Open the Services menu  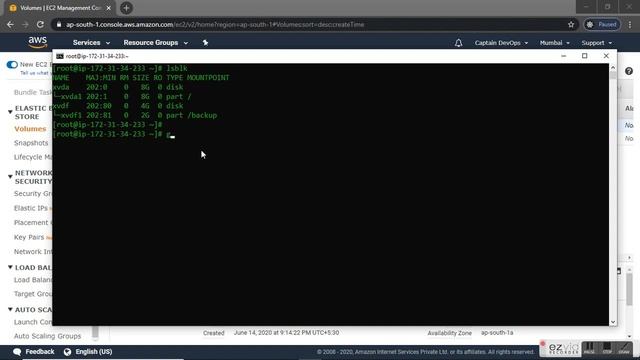[91, 42]
